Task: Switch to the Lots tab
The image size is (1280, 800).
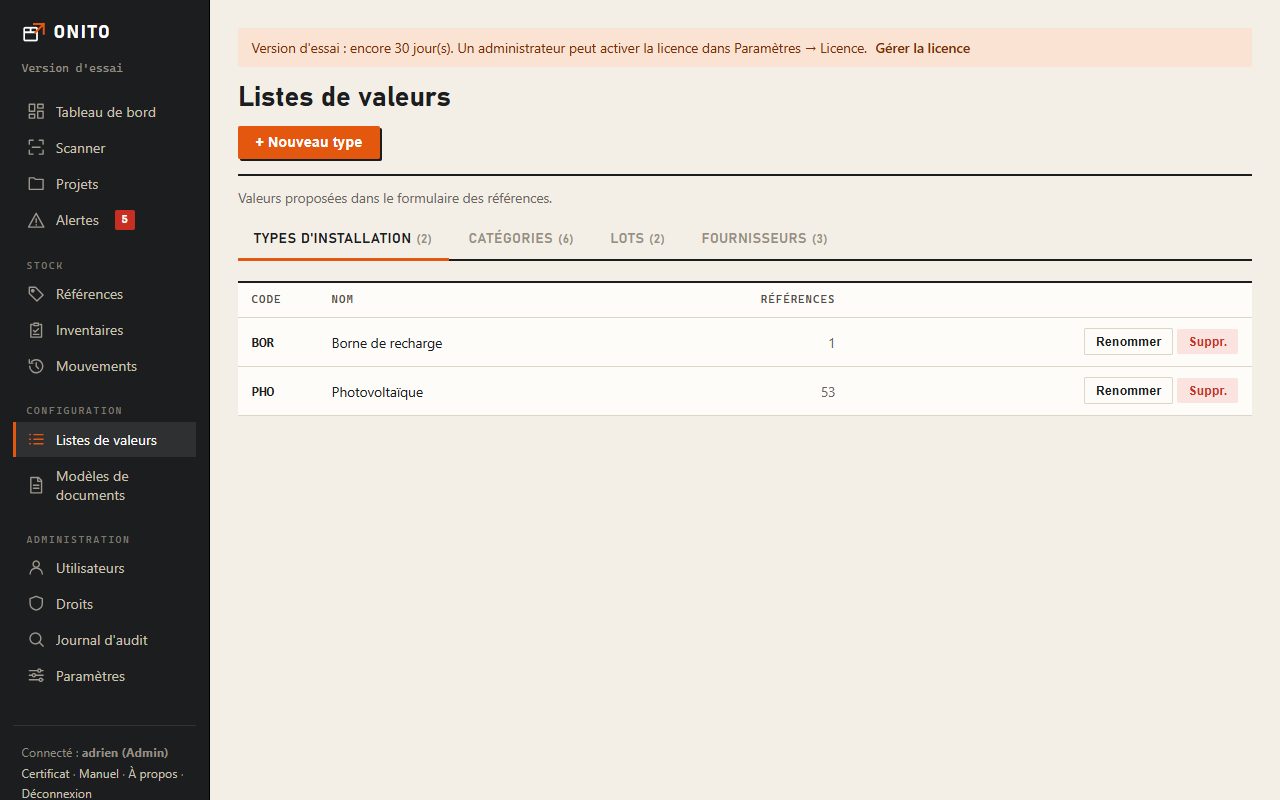Action: click(x=637, y=238)
